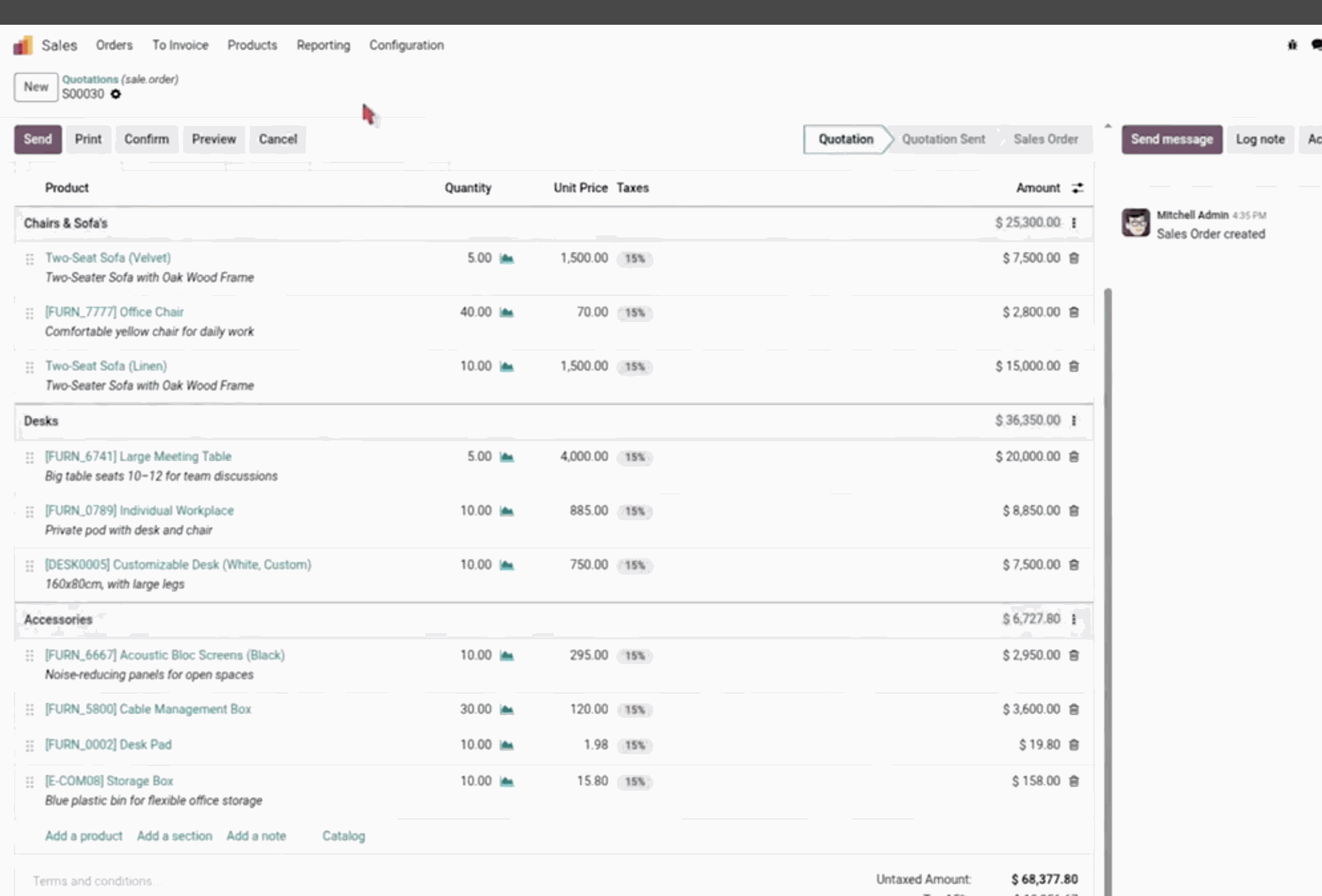Remove the Storage Box line with trash icon

click(x=1075, y=781)
